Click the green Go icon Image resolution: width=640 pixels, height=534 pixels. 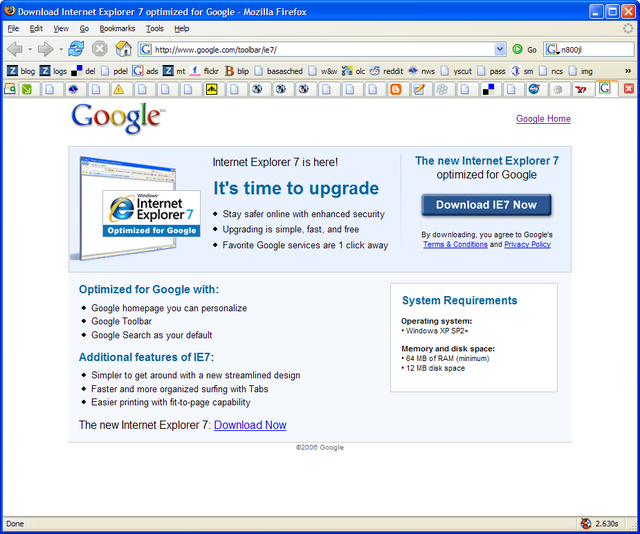517,49
